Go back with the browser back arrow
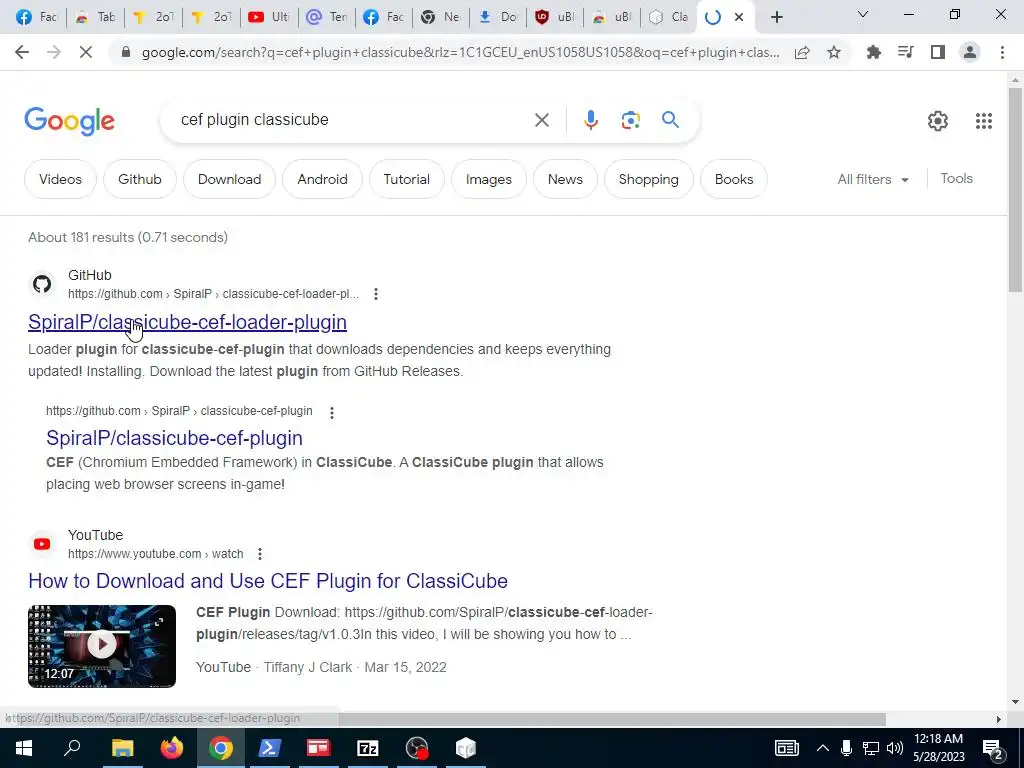 click(22, 52)
